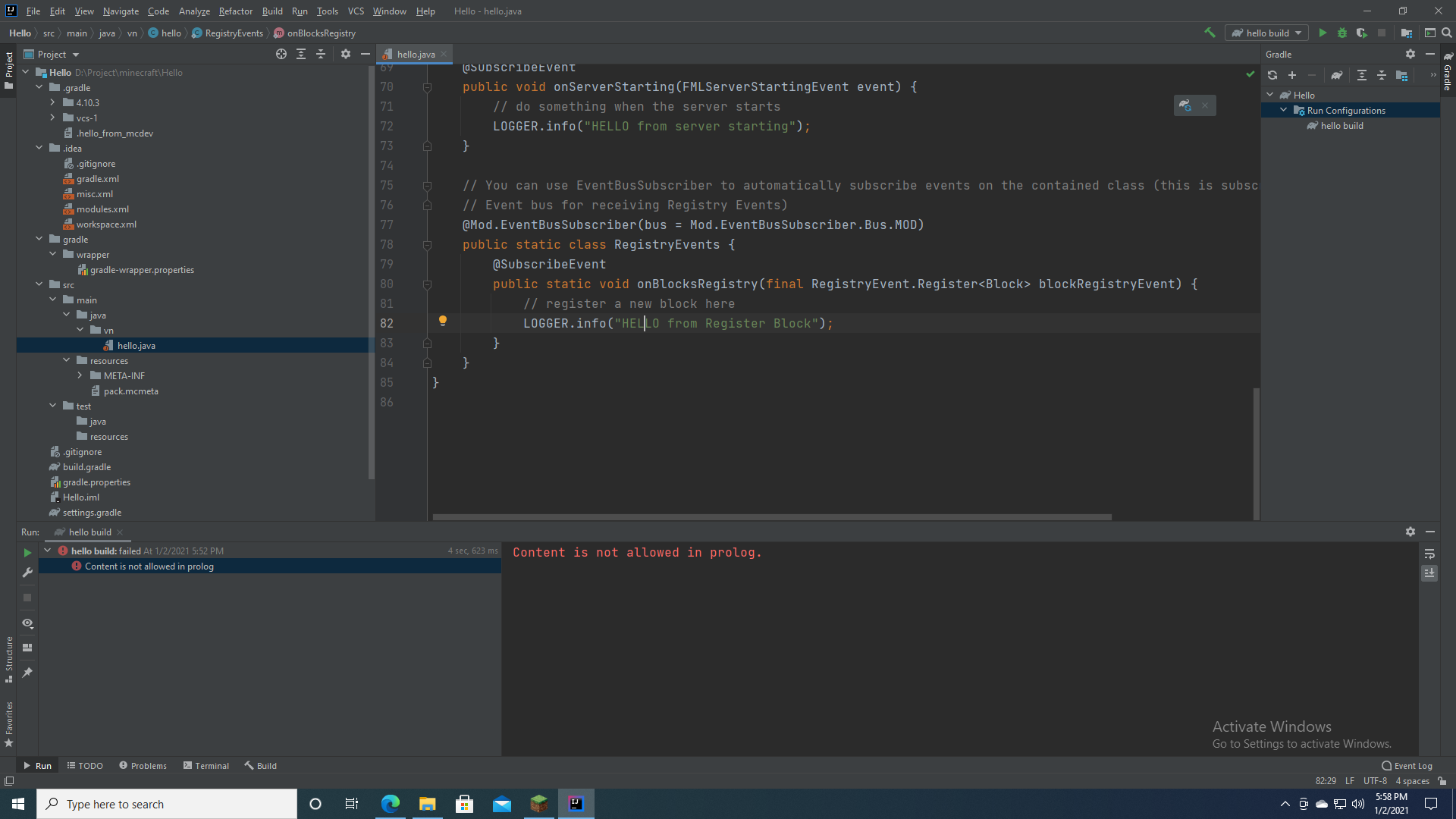1456x819 pixels.
Task: Open the Event Log in the status bar
Action: [1407, 765]
